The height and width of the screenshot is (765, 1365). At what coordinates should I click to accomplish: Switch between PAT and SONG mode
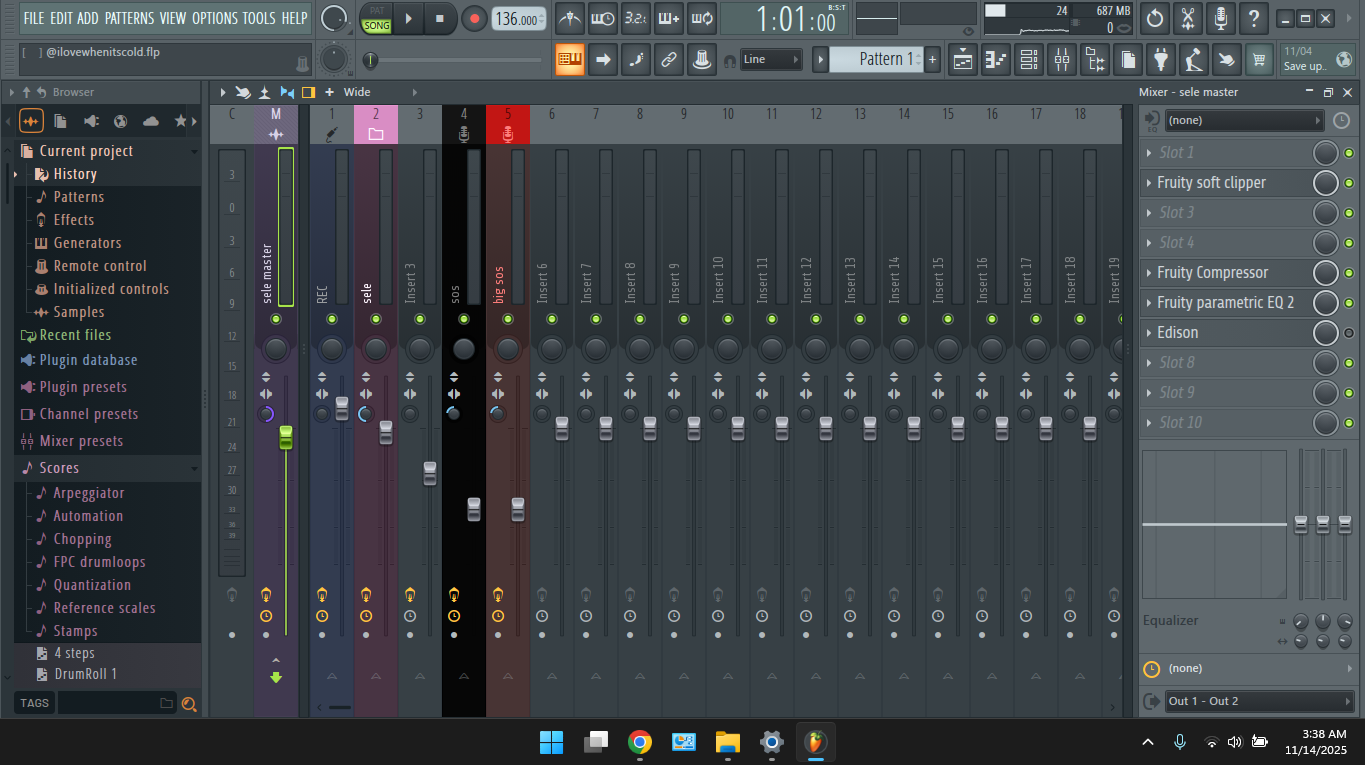coord(377,18)
